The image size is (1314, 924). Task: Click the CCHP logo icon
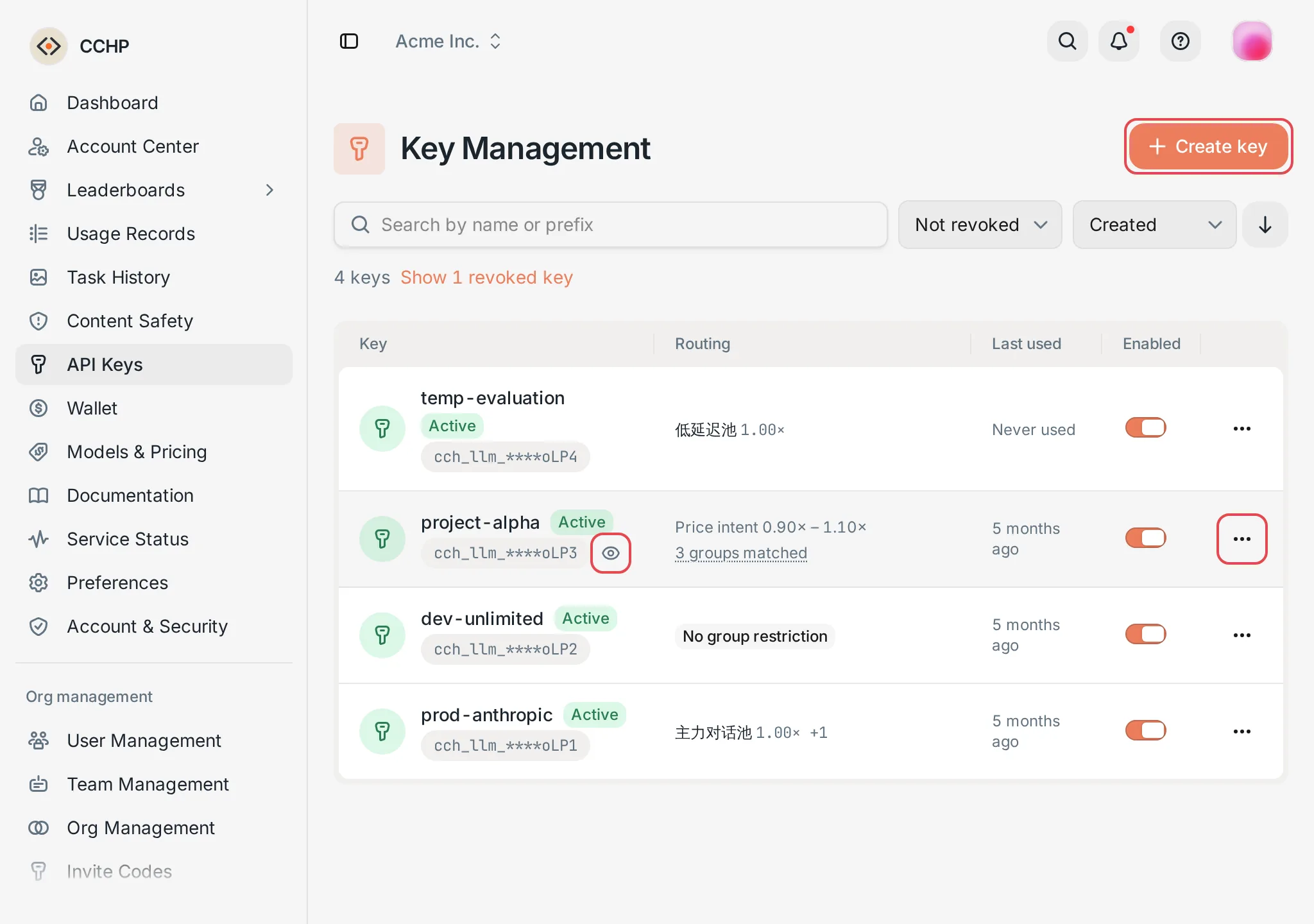(49, 46)
